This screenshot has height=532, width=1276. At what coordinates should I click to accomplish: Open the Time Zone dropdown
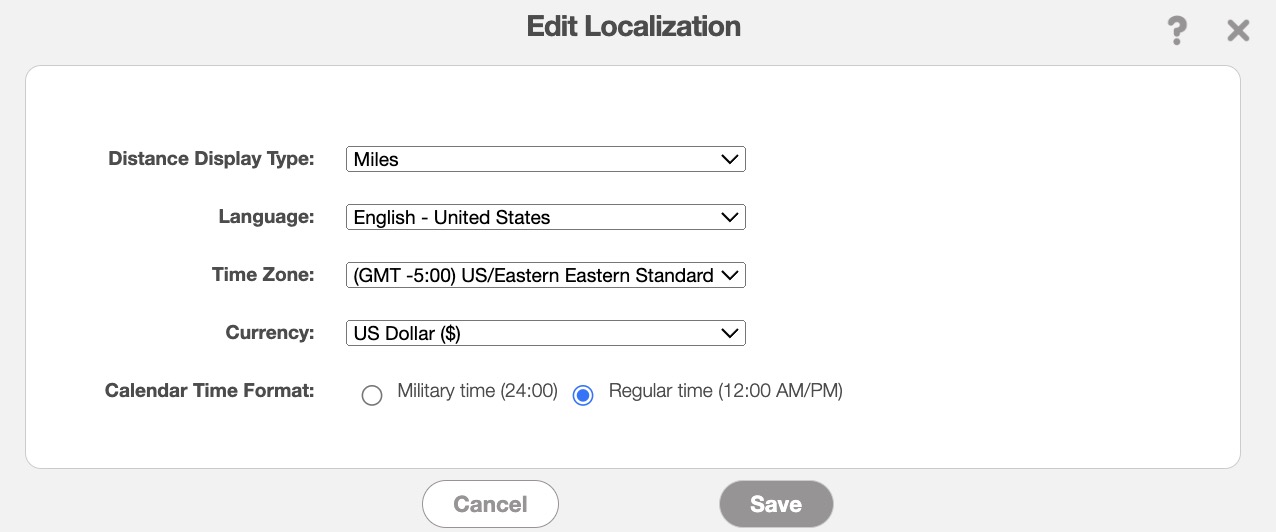[545, 275]
